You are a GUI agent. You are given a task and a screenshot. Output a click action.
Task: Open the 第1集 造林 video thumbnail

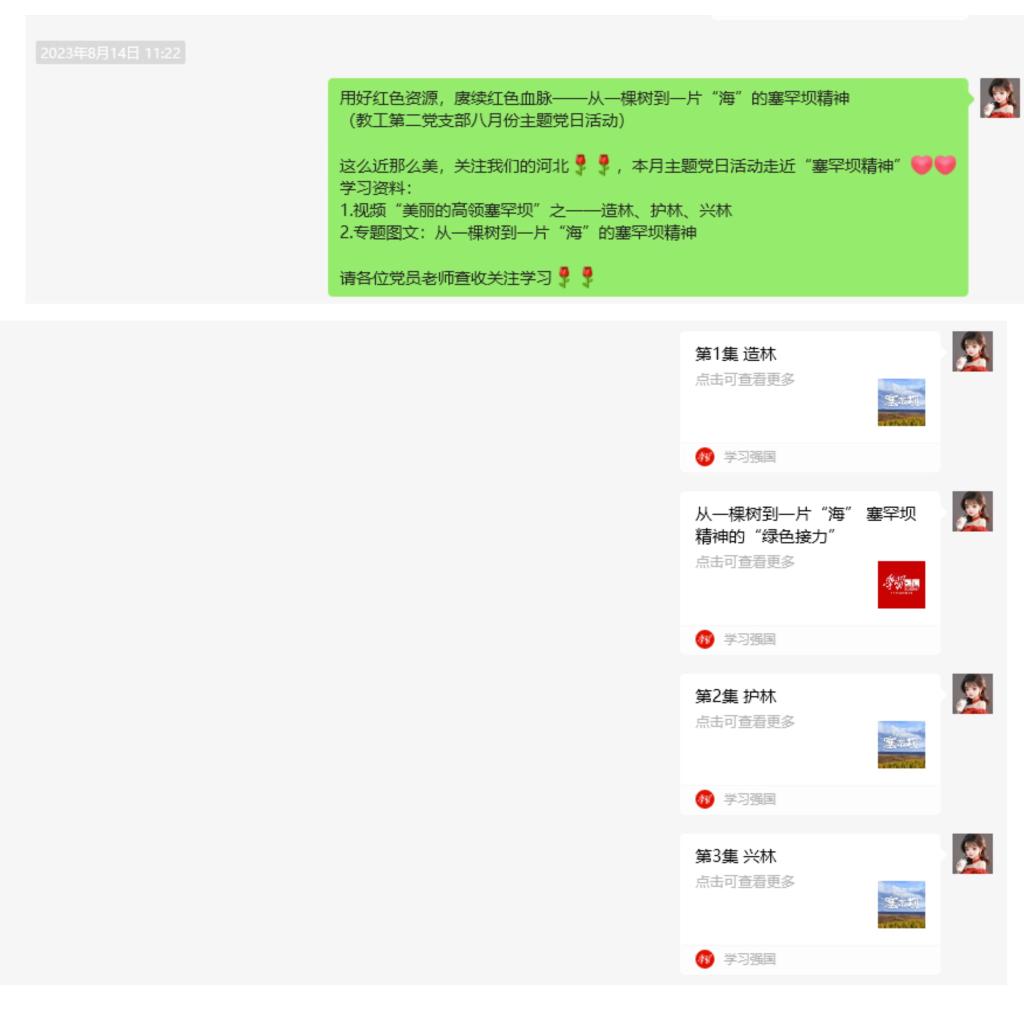pos(901,402)
